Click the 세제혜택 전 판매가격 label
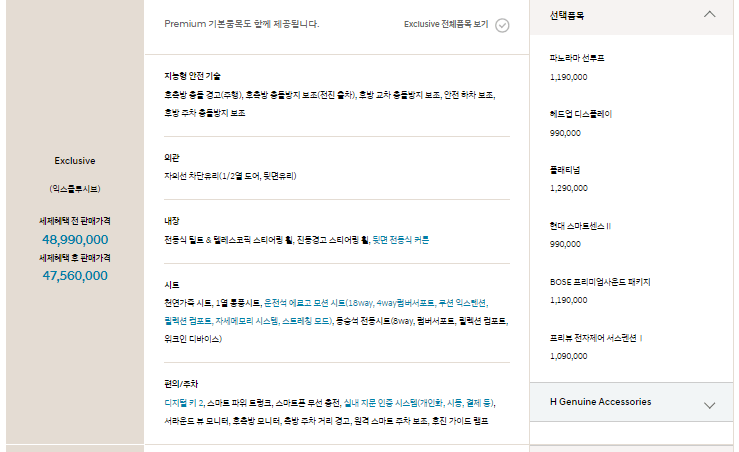739x452 pixels. [x=75, y=221]
